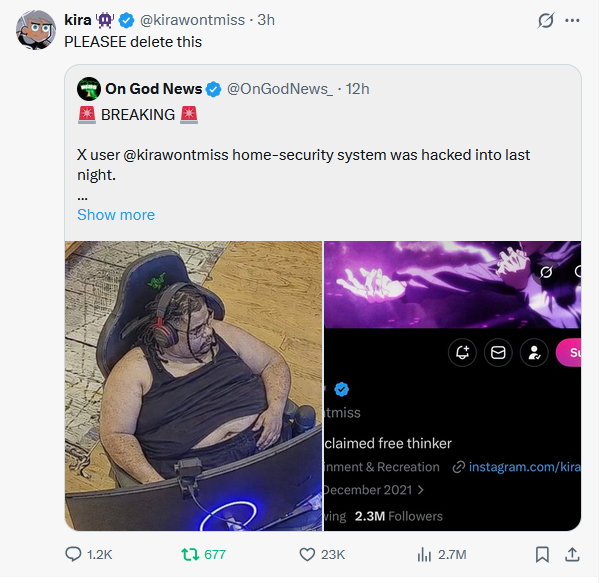Click the pink Subscribe button
Image resolution: width=607 pixels, height=583 pixels.
(x=570, y=352)
